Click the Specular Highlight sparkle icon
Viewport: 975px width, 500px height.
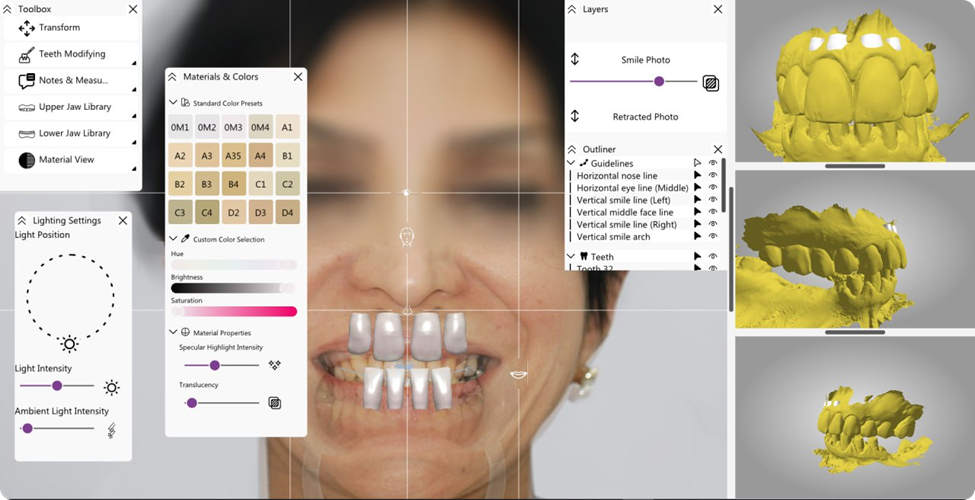[x=274, y=365]
